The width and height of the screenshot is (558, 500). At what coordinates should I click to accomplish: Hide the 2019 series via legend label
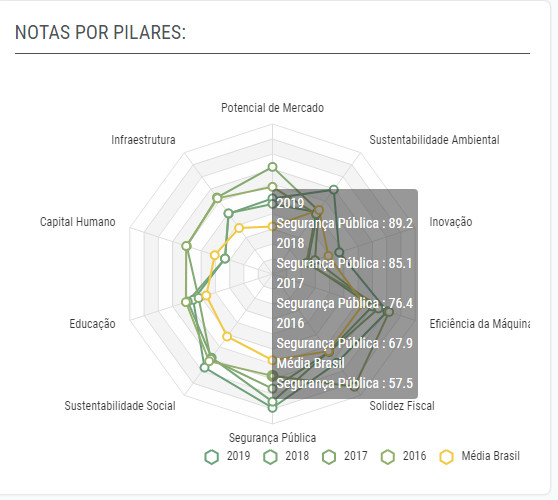tap(238, 456)
